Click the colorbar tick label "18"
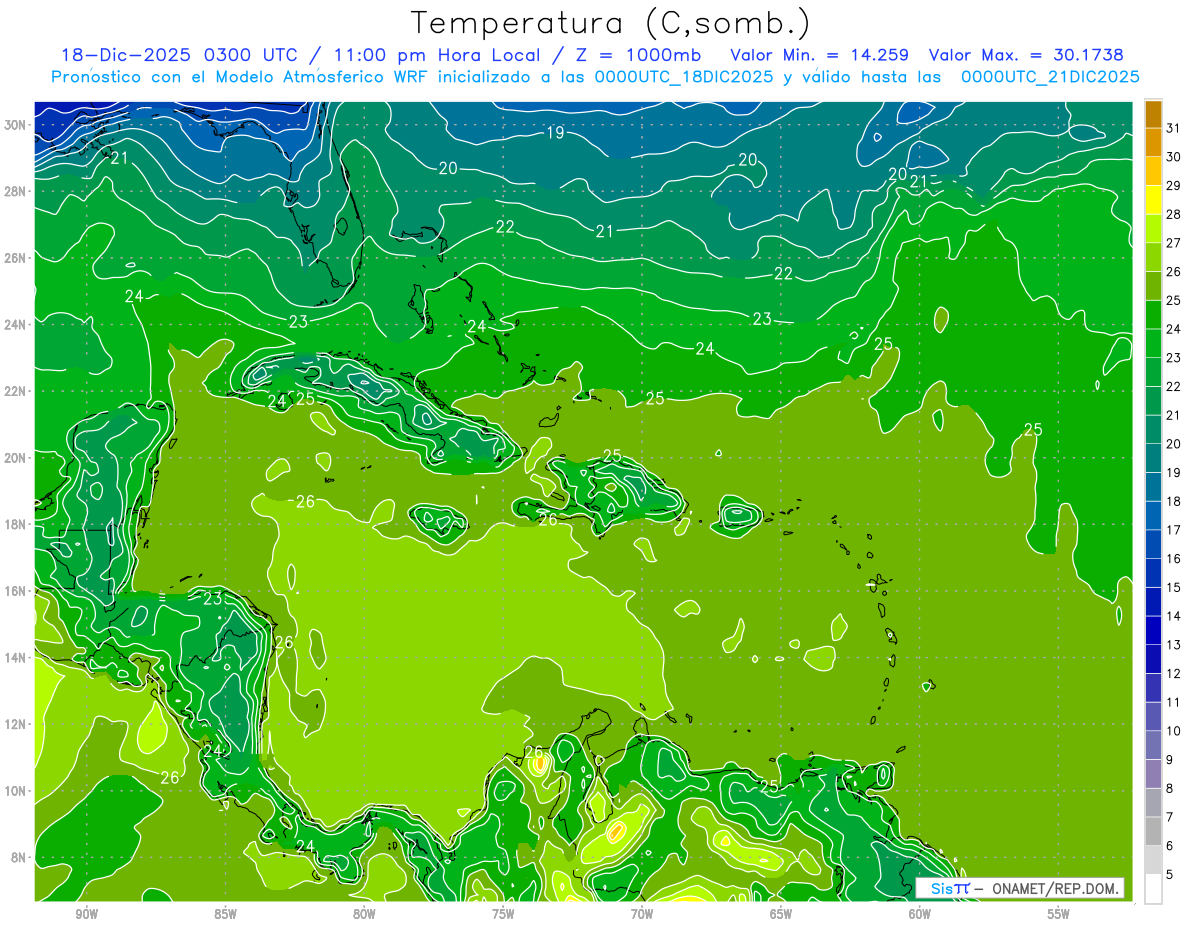 pos(1173,501)
